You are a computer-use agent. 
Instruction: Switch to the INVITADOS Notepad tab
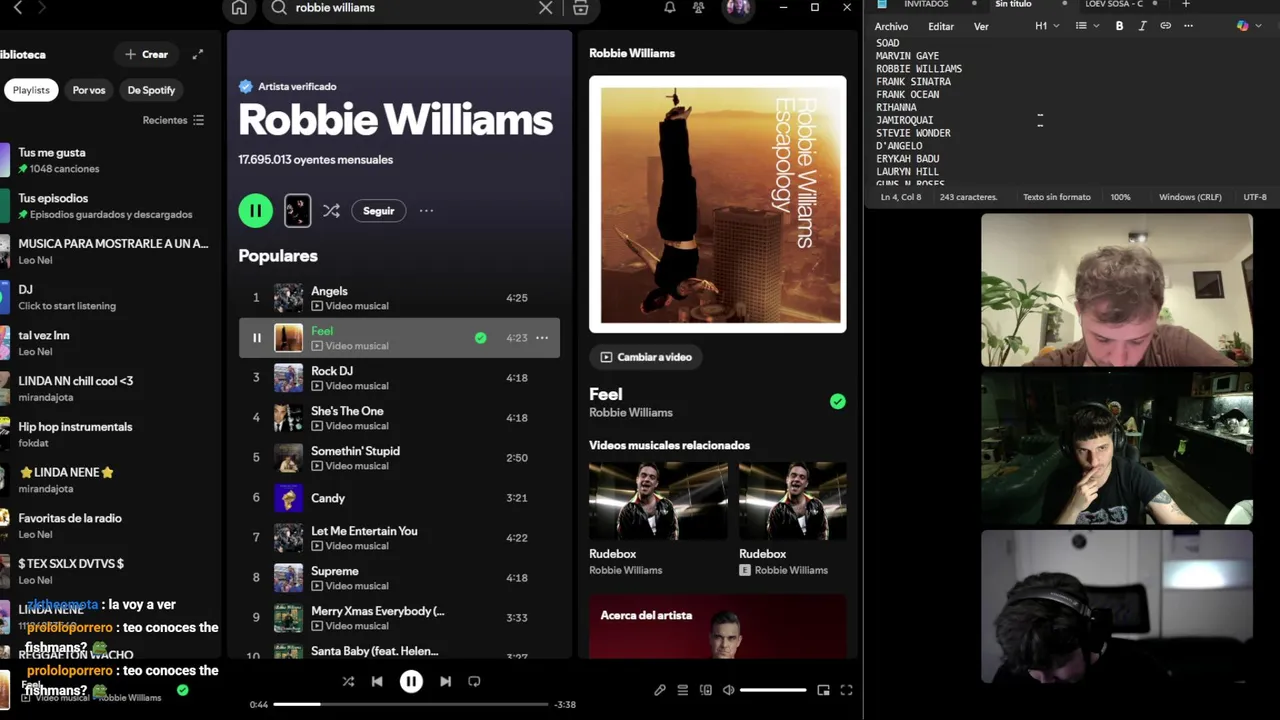pyautogui.click(x=926, y=4)
